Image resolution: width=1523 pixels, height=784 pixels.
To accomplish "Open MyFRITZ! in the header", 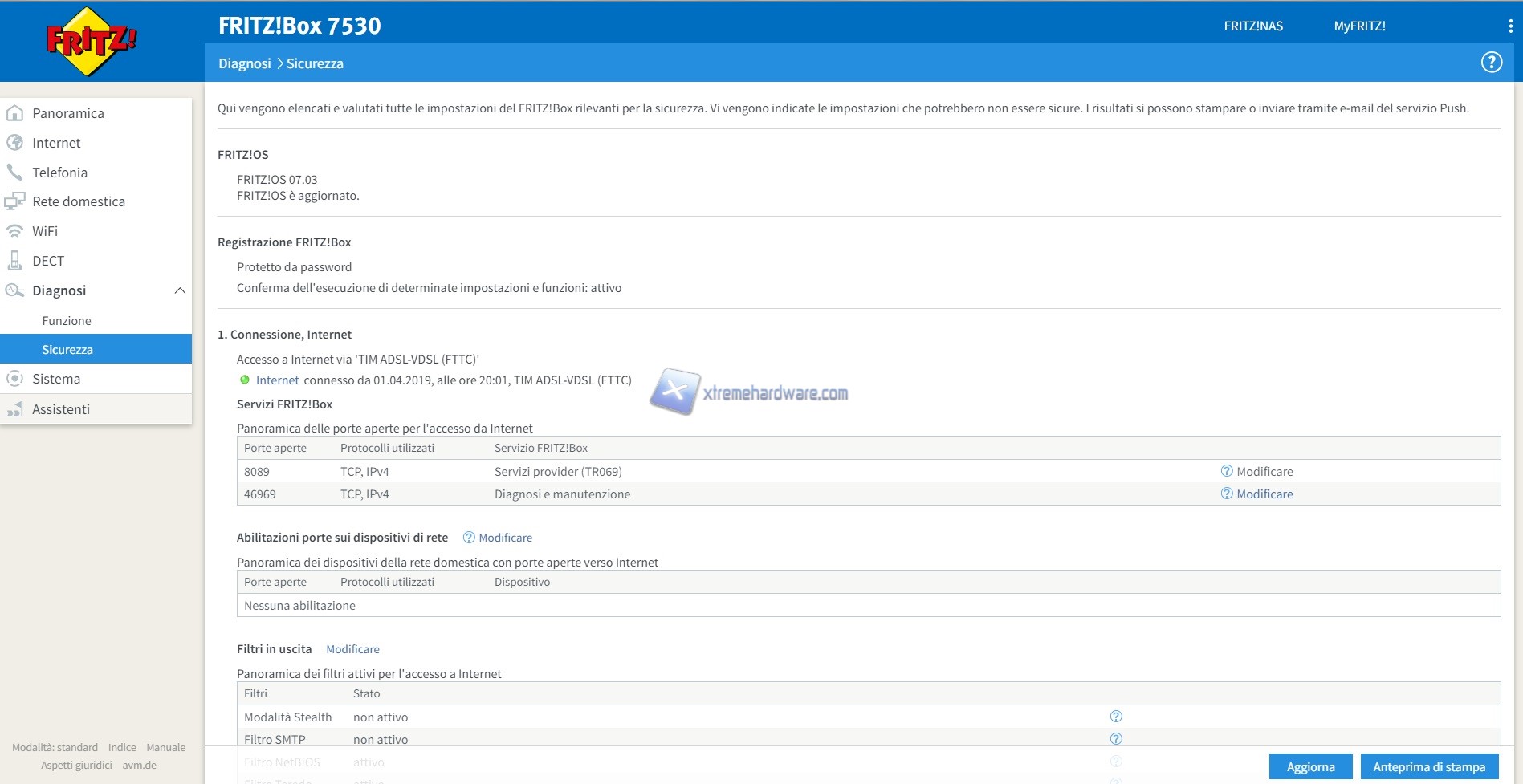I will point(1359,26).
